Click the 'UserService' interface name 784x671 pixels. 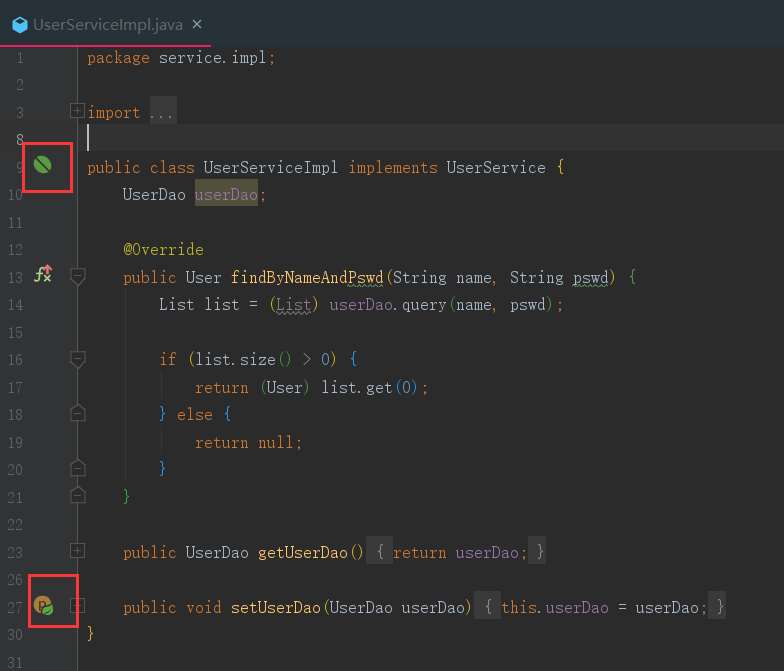496,168
